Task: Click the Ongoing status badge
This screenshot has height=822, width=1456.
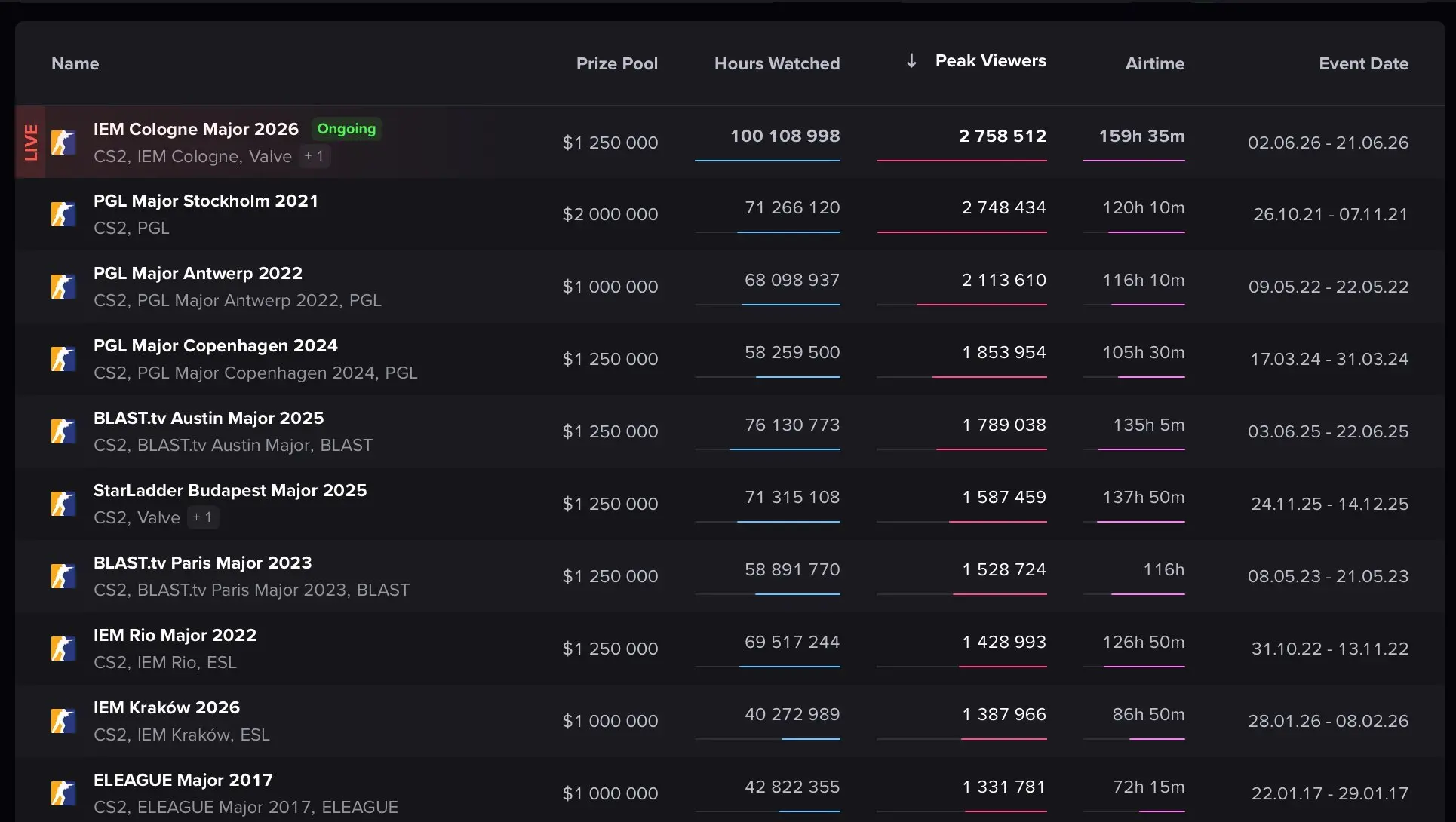Action: pyautogui.click(x=346, y=129)
